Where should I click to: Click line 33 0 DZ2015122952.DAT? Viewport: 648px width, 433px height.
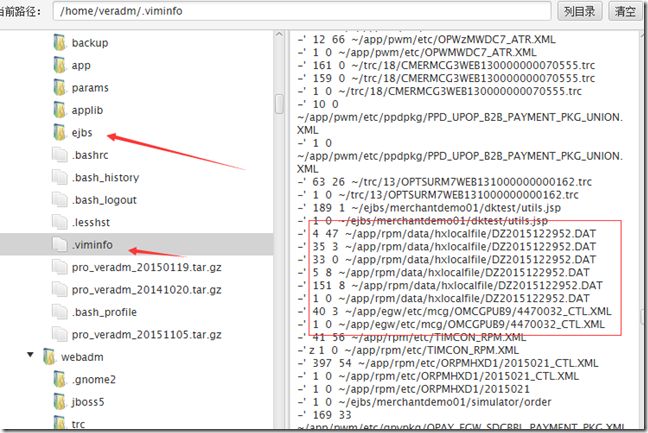tap(446, 259)
